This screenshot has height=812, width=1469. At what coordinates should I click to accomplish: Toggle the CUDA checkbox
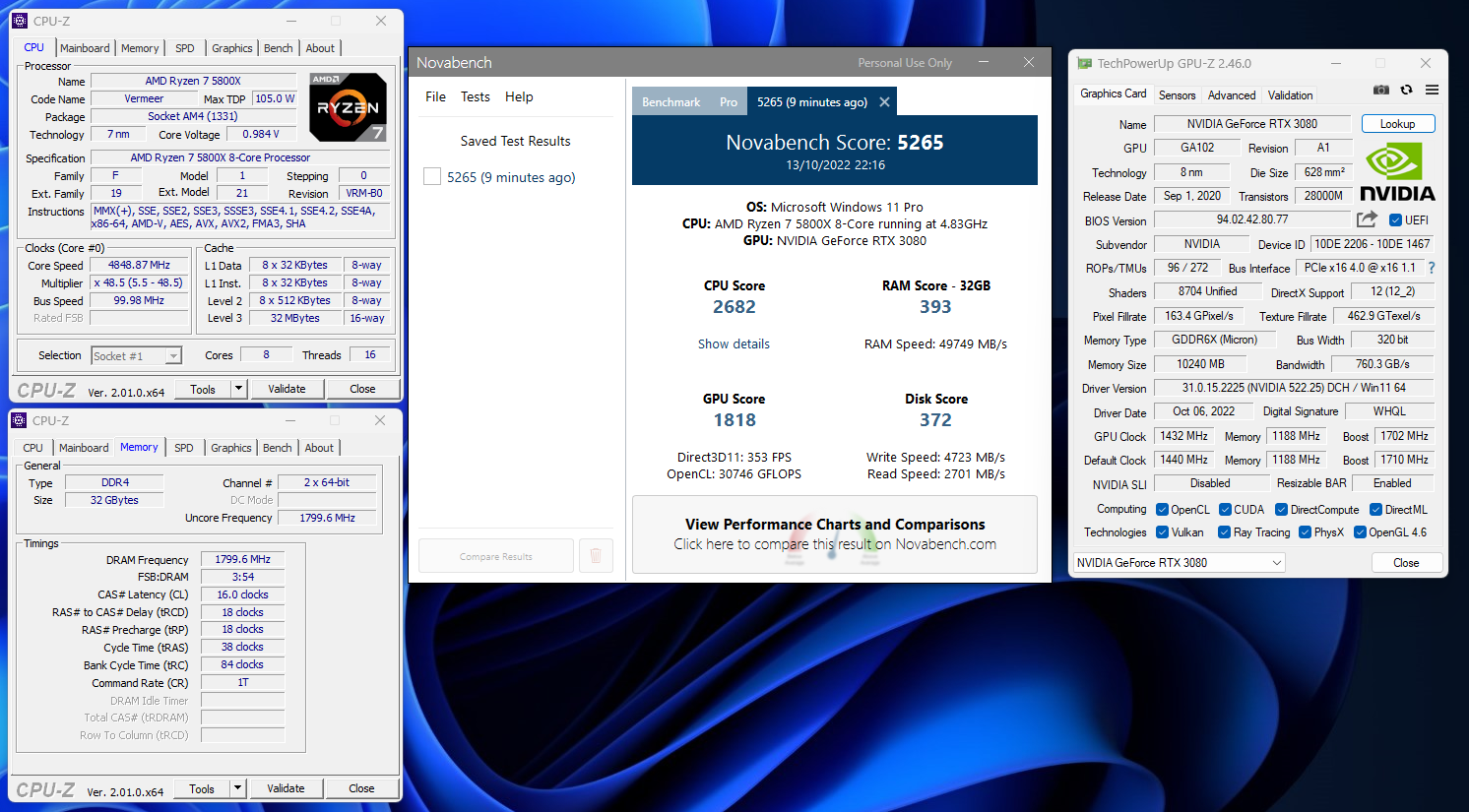point(1225,510)
